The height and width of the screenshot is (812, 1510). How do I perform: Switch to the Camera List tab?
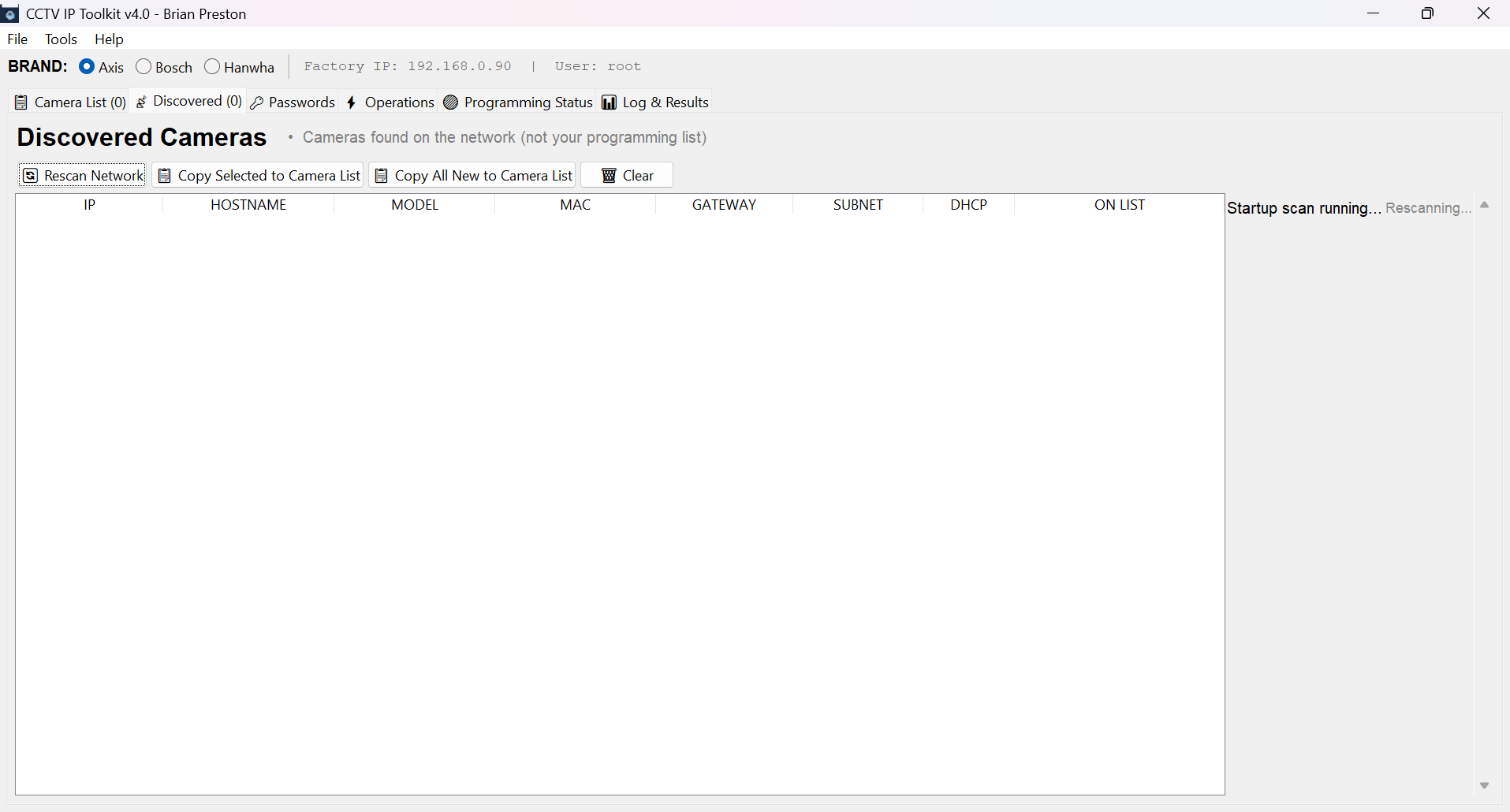click(x=70, y=102)
